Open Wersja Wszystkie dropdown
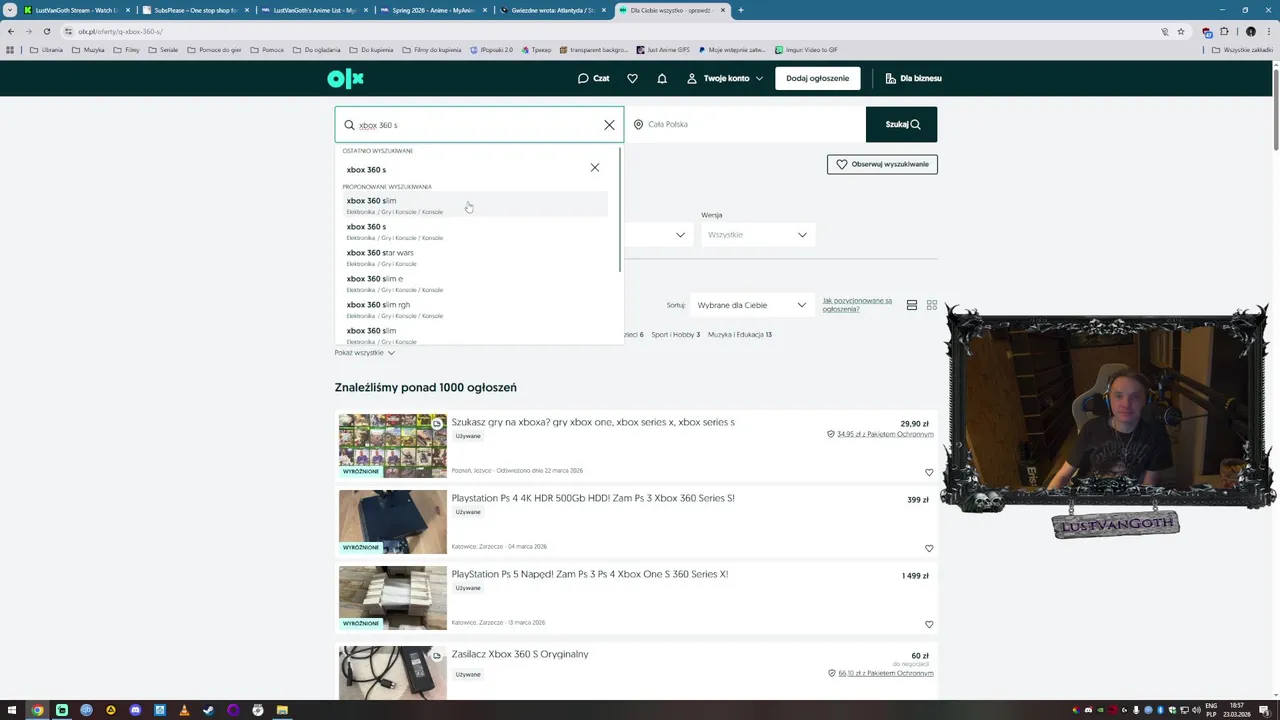This screenshot has height=720, width=1280. [757, 235]
